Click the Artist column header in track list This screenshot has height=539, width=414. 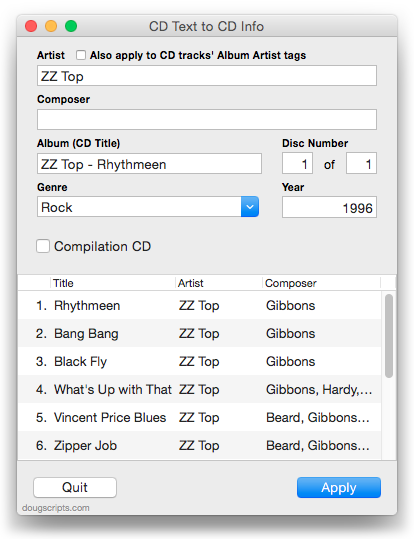coord(219,283)
